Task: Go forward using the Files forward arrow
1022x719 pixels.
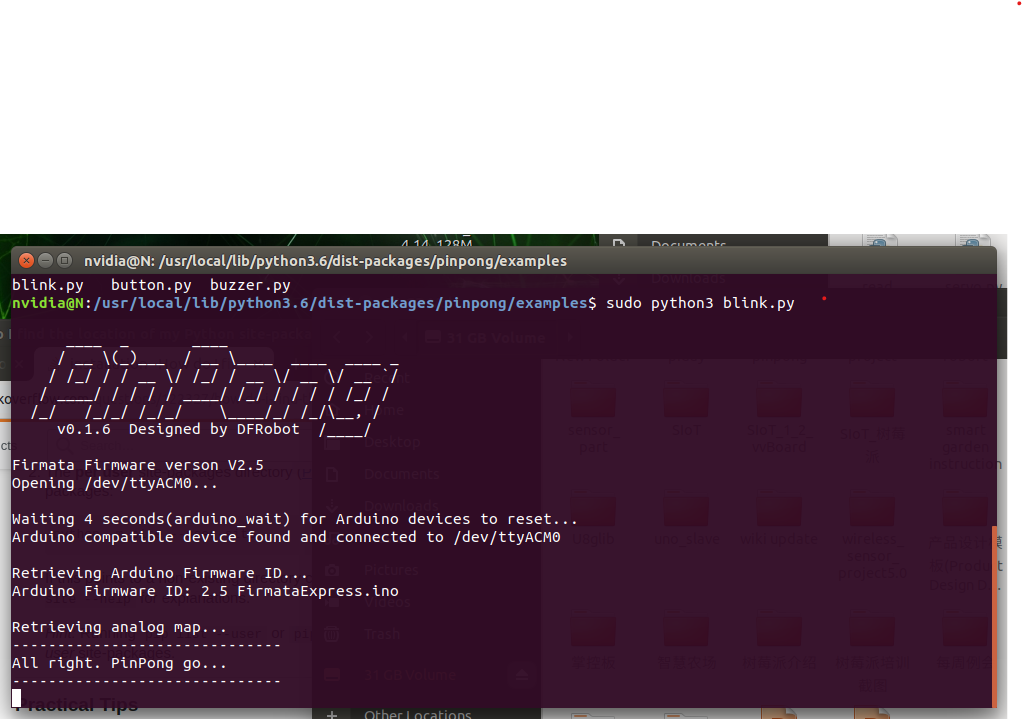Action: (x=369, y=337)
